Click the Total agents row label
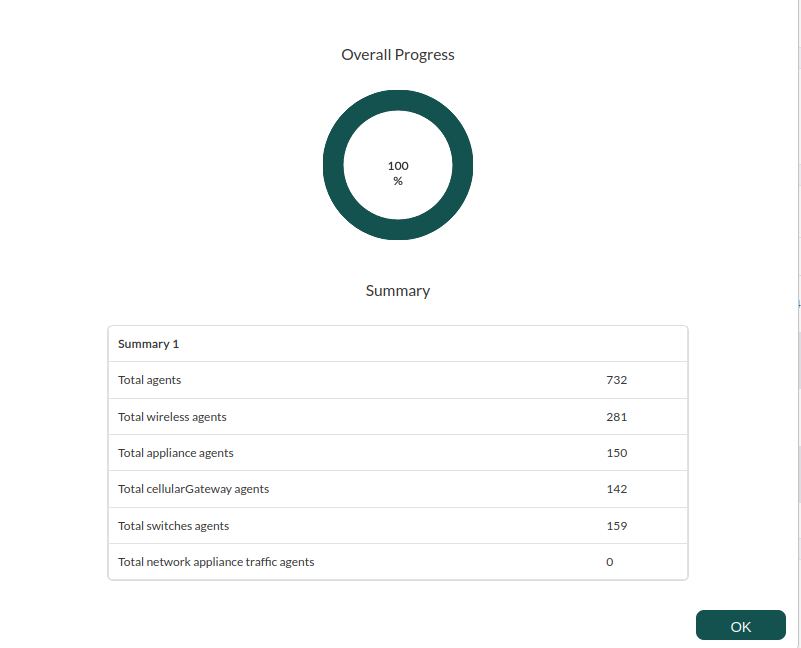801x648 pixels. (x=150, y=380)
